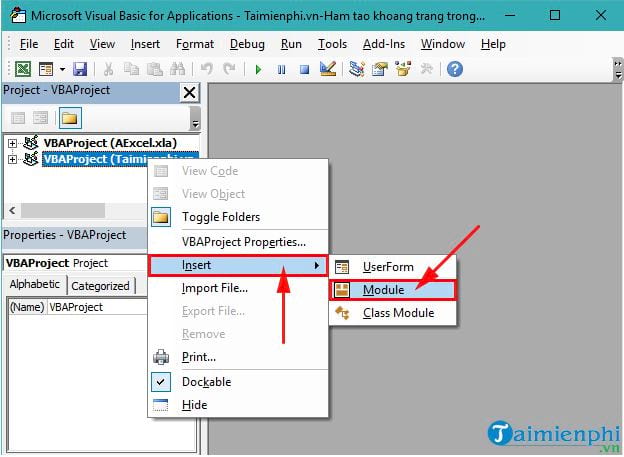Click the Break pause toolbar icon
Image resolution: width=624 pixels, height=457 pixels.
[x=281, y=70]
